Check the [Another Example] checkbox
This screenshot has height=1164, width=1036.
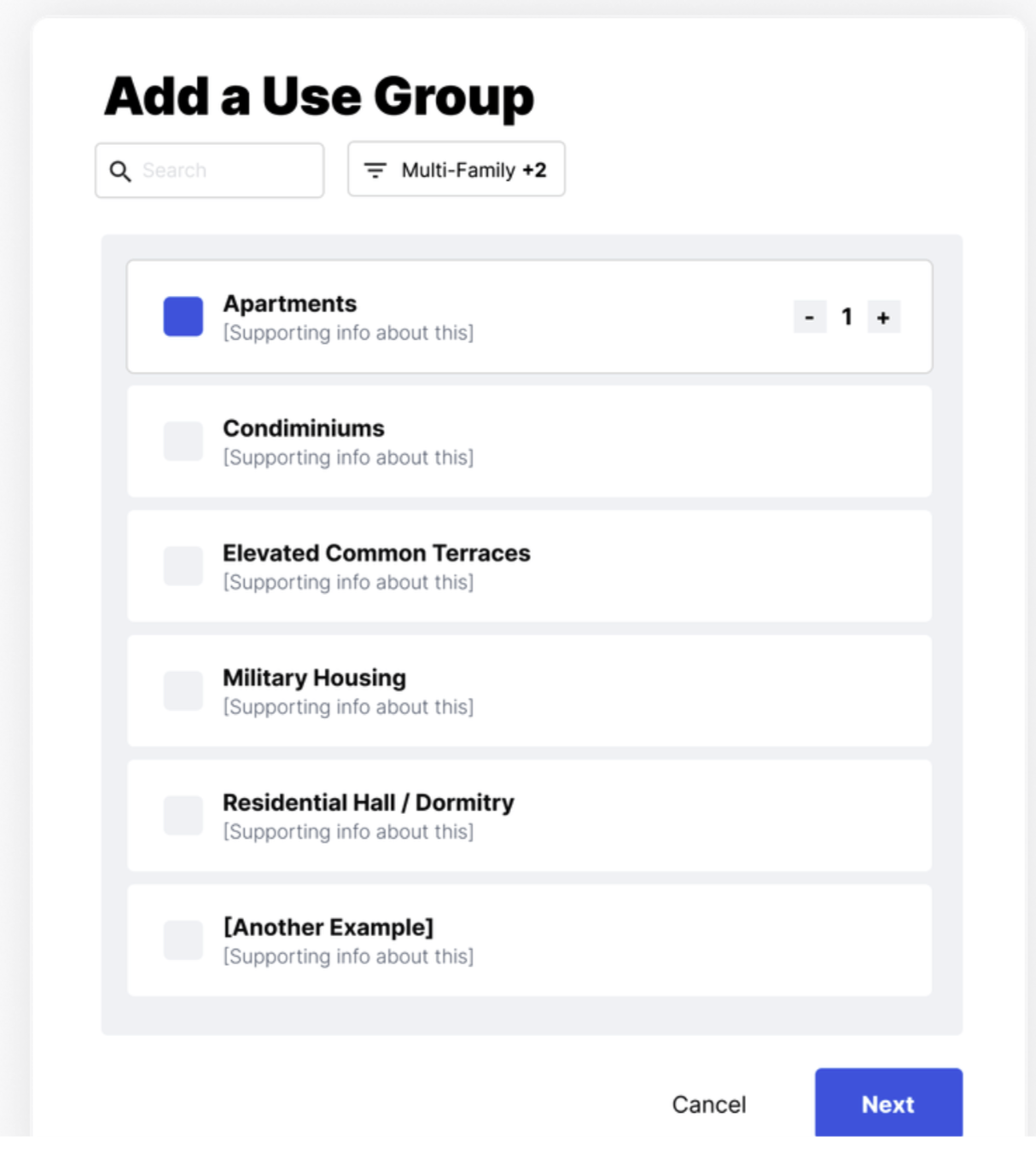183,940
